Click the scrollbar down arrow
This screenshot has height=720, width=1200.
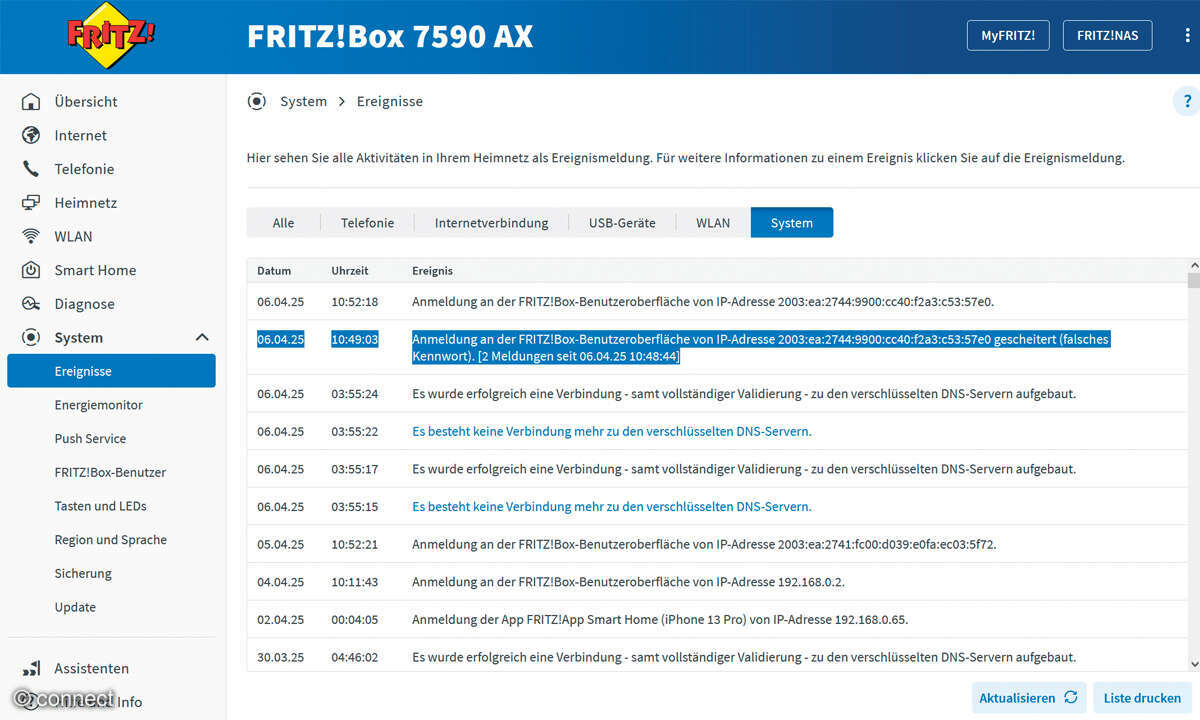[x=1192, y=664]
